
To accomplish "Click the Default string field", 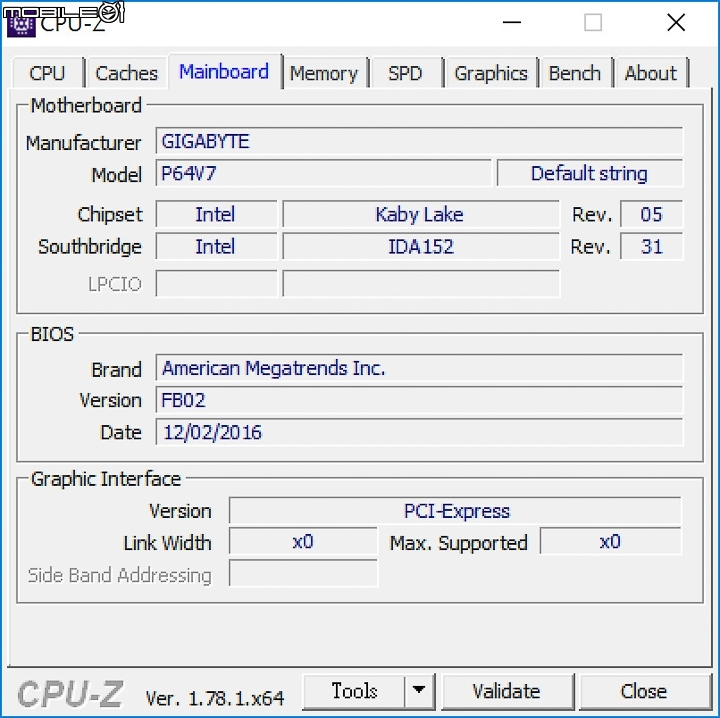I will pyautogui.click(x=590, y=173).
